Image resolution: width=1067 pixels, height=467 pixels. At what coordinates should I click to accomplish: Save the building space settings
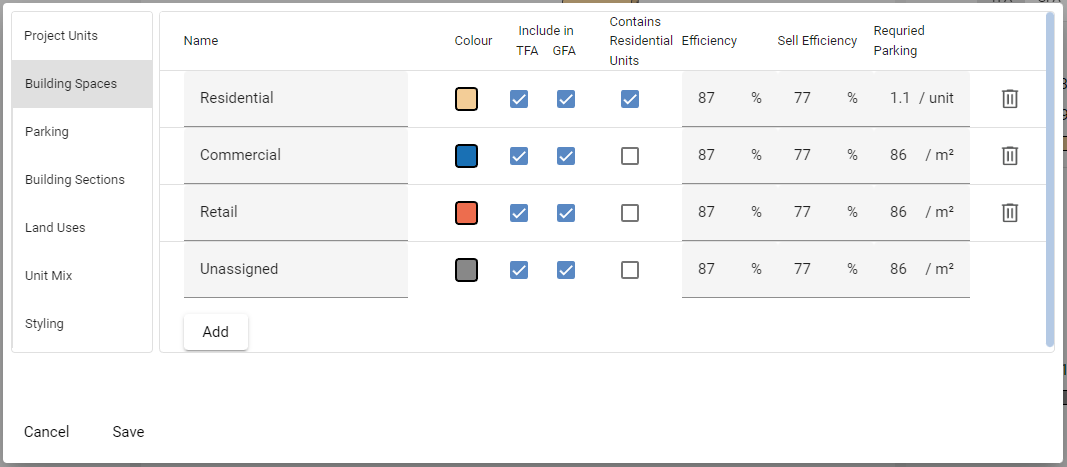tap(128, 432)
